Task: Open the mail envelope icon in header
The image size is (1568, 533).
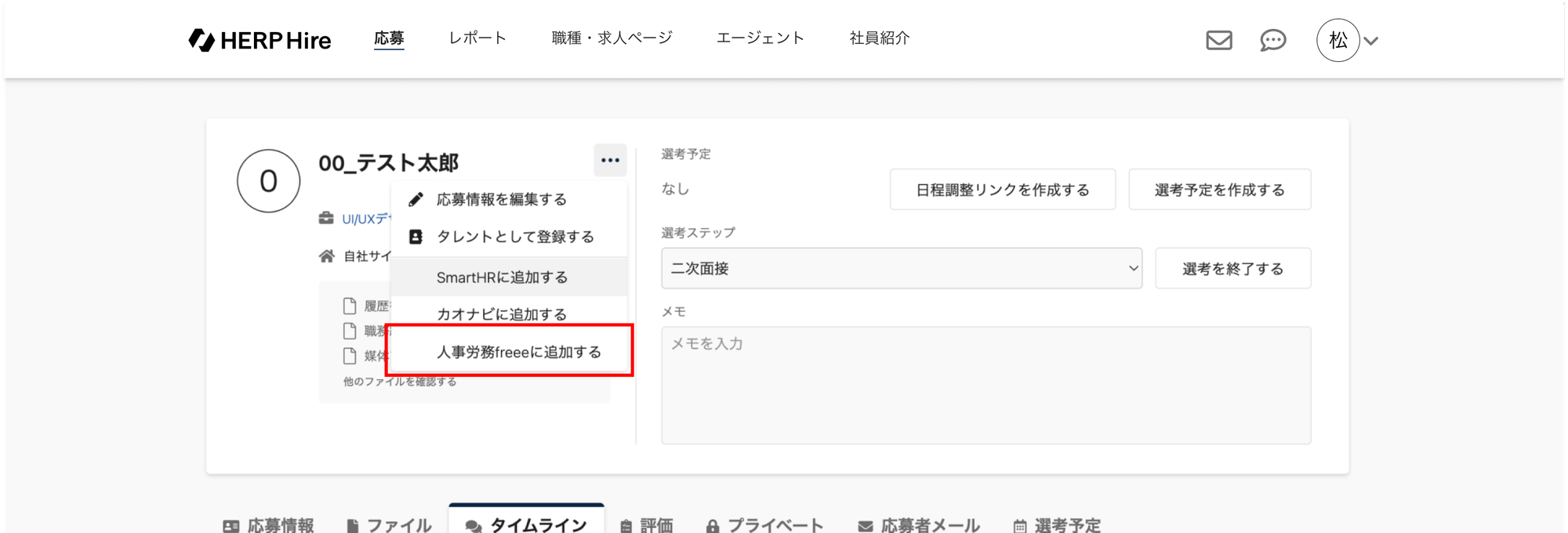Action: [1218, 40]
